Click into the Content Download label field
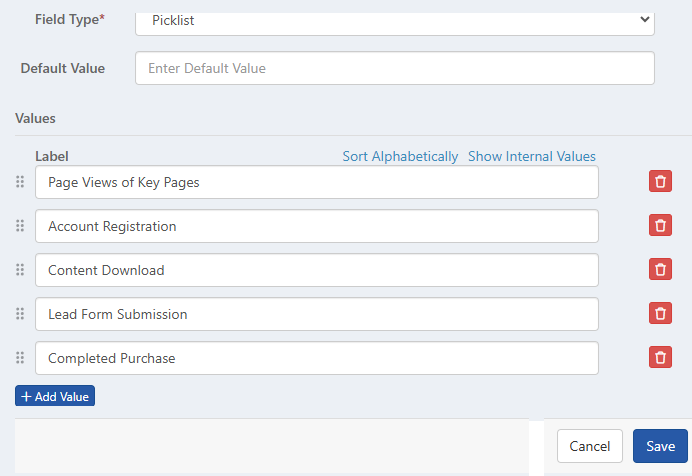Image resolution: width=692 pixels, height=476 pixels. tap(316, 270)
